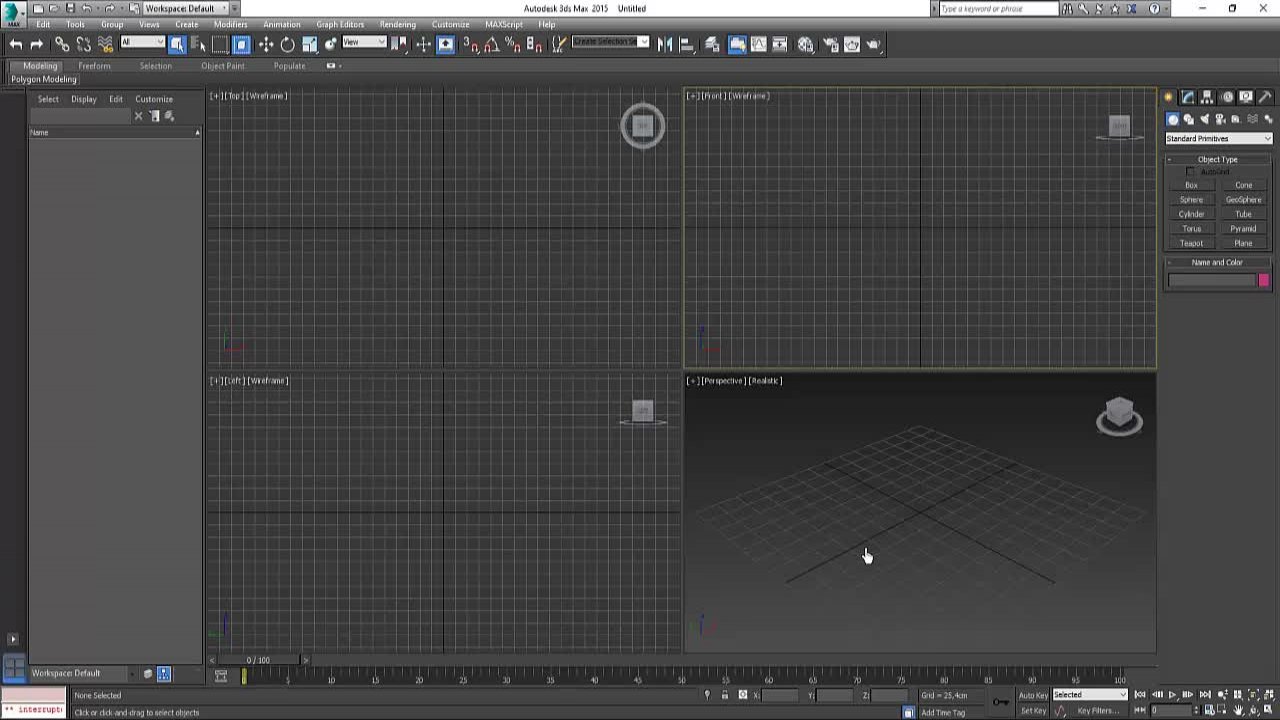Image resolution: width=1280 pixels, height=720 pixels.
Task: Click the object name input field
Action: tap(1211, 280)
